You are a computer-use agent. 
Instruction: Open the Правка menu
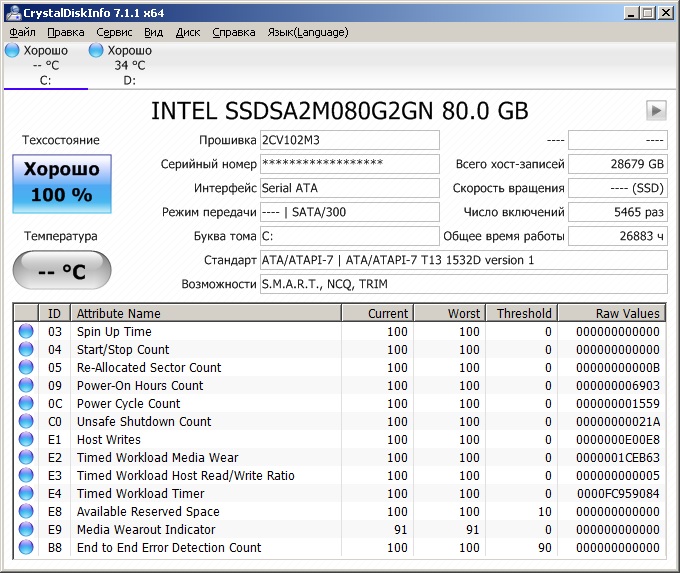pyautogui.click(x=65, y=33)
